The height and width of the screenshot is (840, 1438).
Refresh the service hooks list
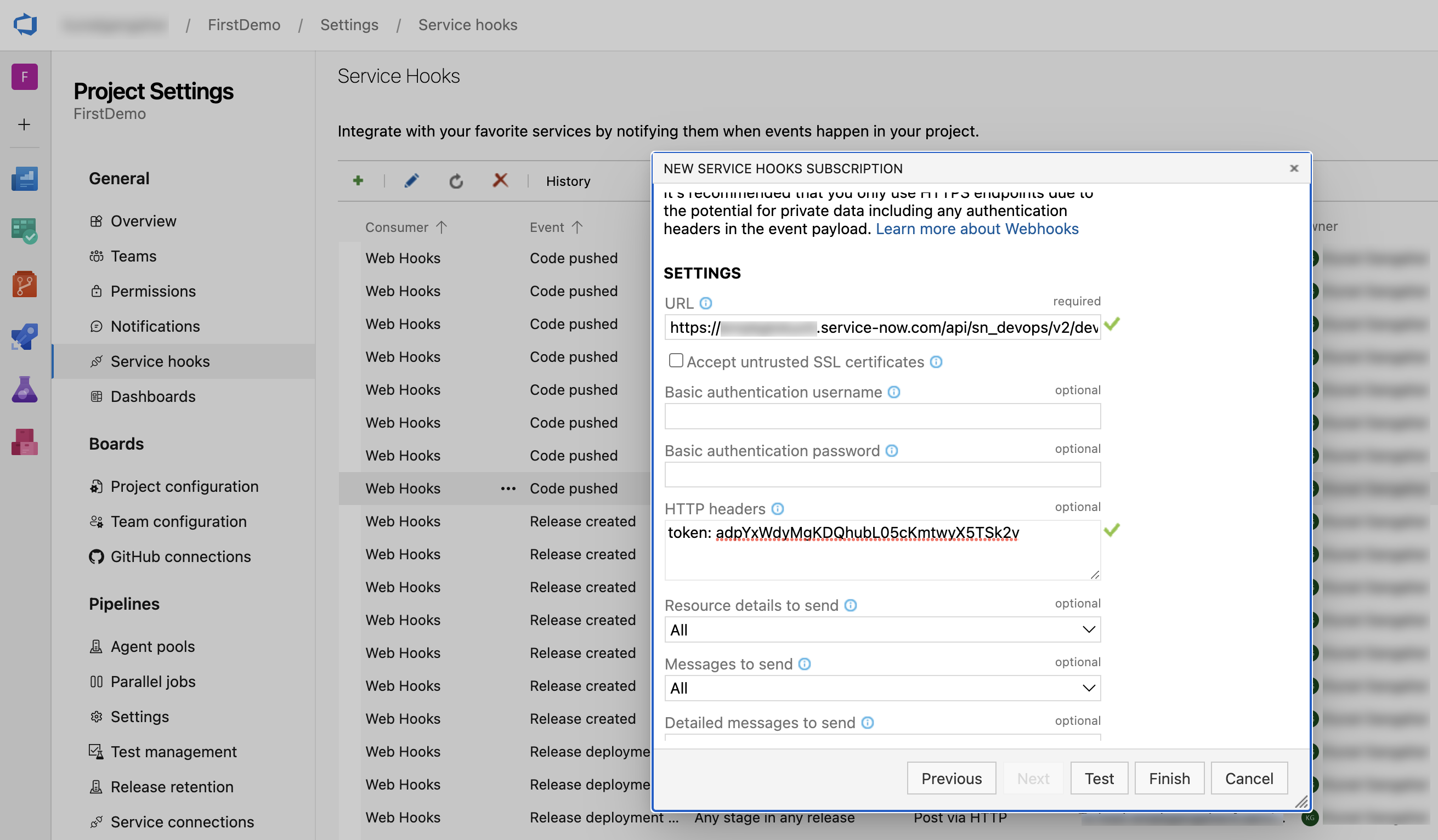coord(456,181)
